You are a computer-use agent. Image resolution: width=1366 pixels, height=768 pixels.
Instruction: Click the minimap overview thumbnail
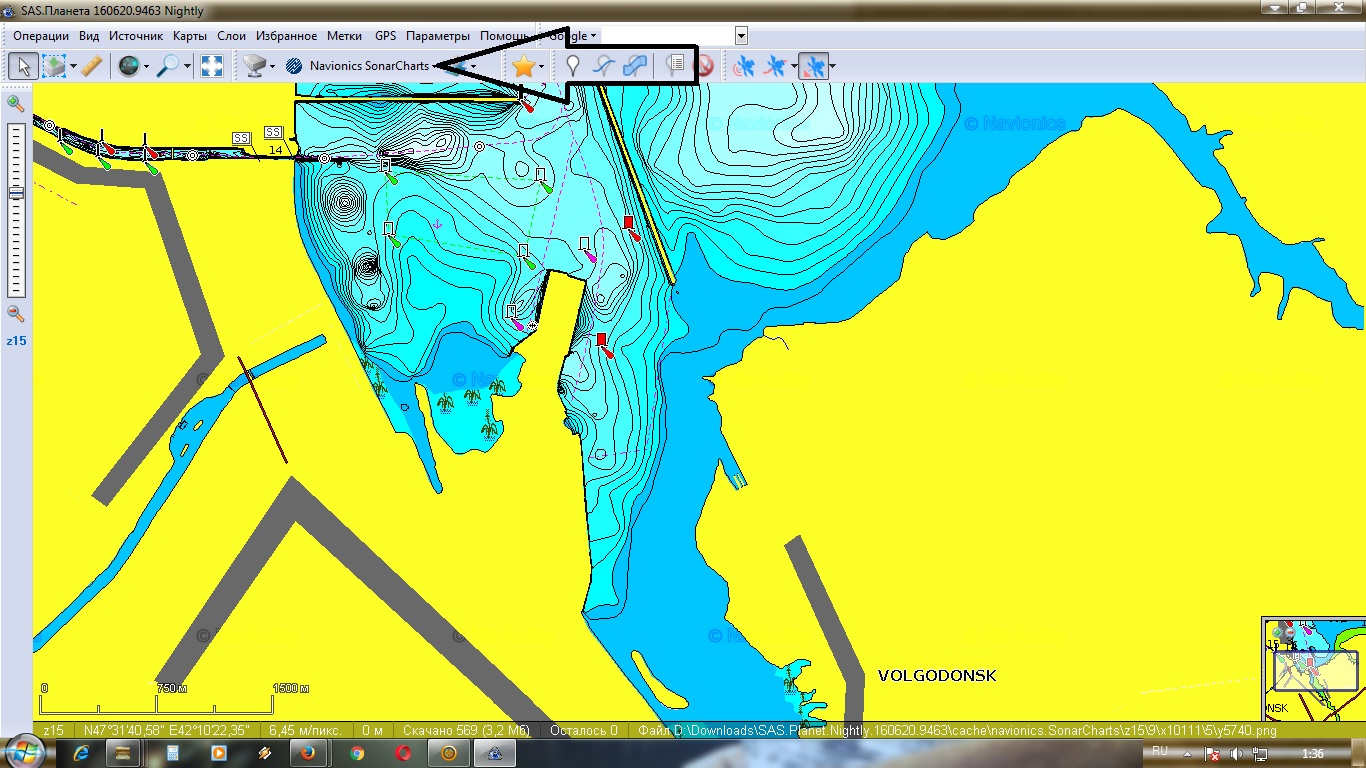[1313, 668]
